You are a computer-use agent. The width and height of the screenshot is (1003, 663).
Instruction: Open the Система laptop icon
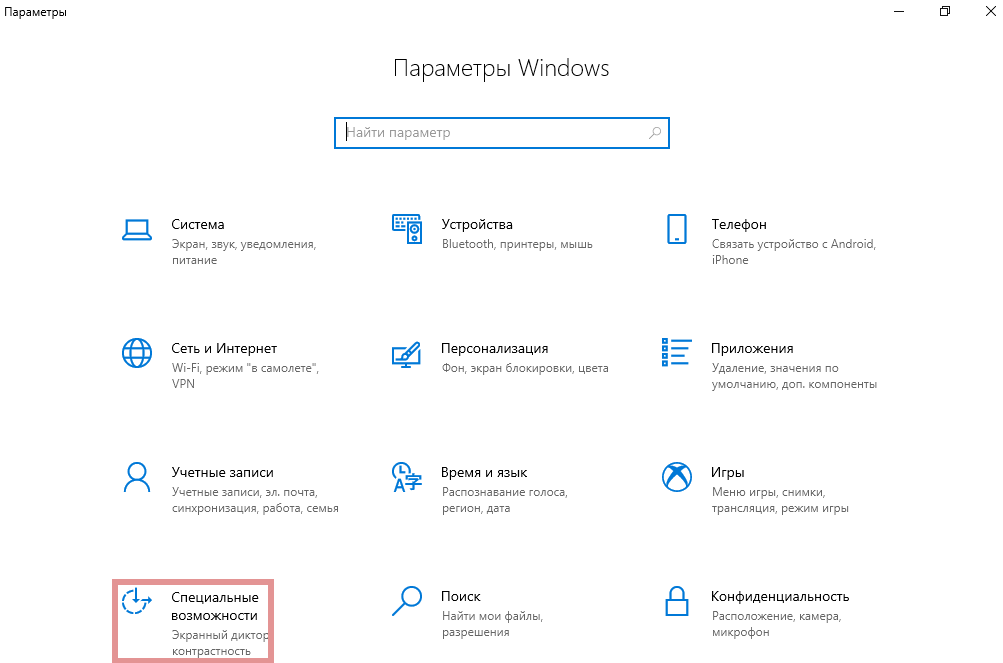[x=136, y=230]
